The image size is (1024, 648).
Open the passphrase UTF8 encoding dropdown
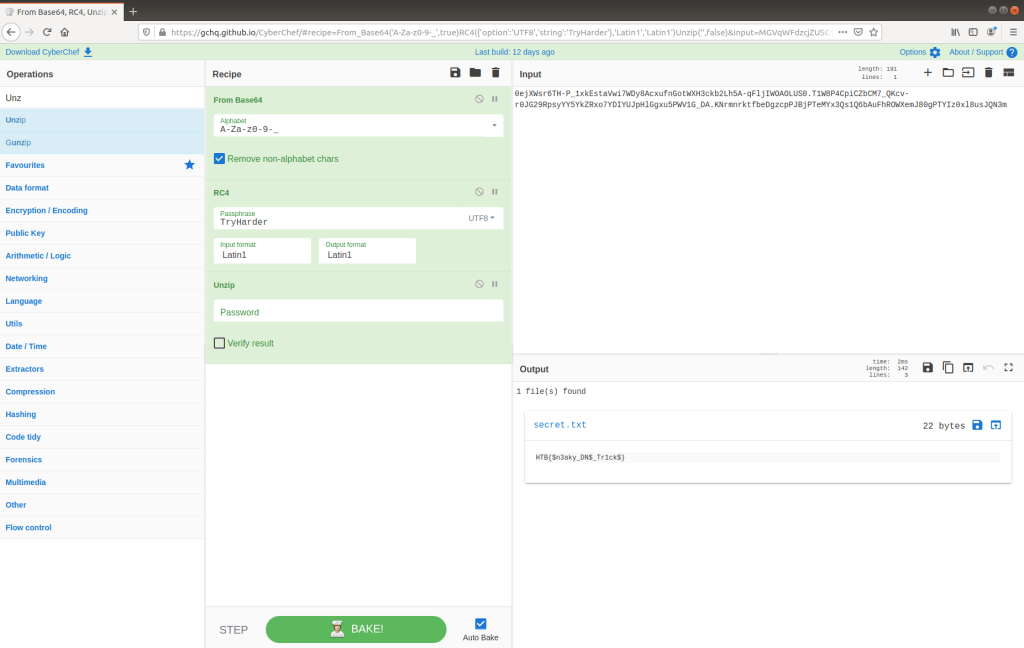coord(482,218)
